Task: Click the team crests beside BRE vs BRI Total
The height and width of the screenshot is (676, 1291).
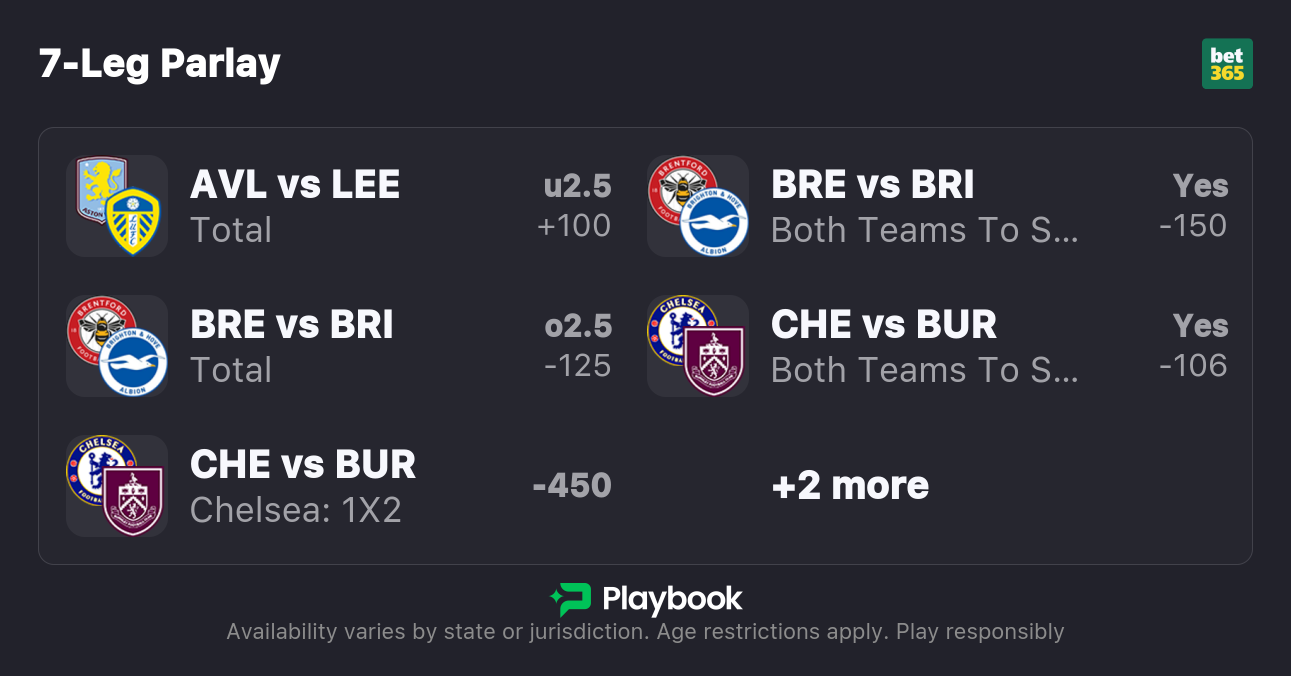Action: [x=117, y=346]
